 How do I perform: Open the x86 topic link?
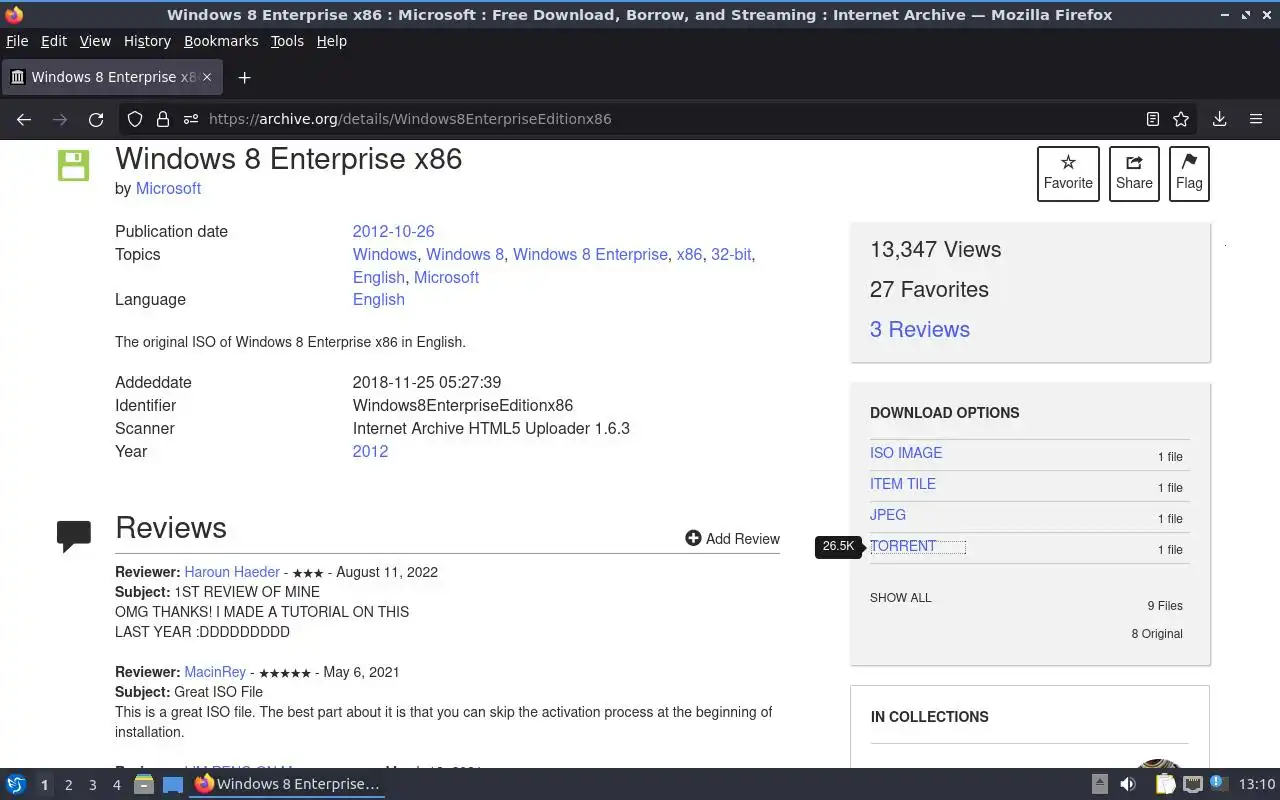click(x=689, y=254)
